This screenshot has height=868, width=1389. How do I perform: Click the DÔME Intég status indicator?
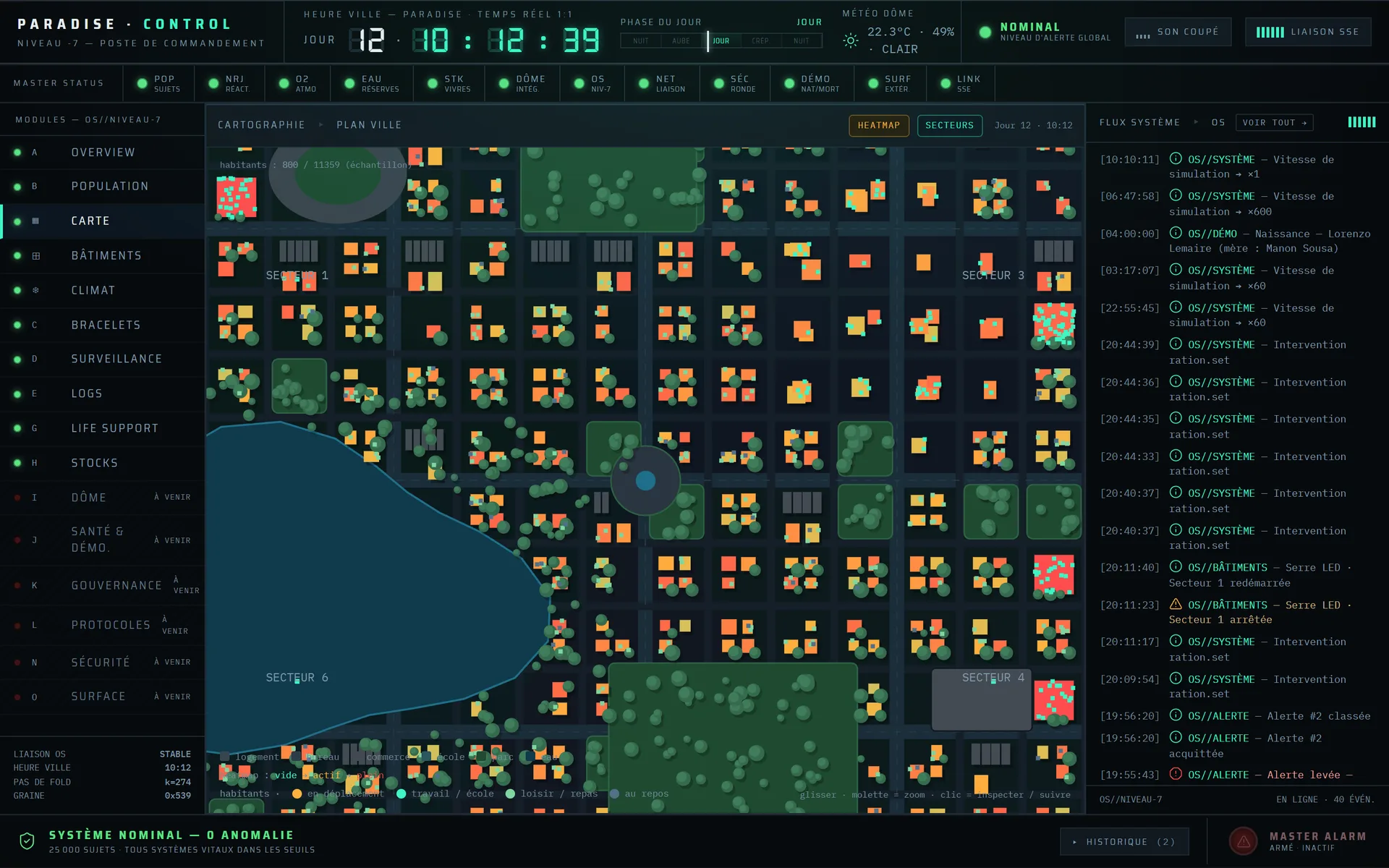click(x=522, y=83)
